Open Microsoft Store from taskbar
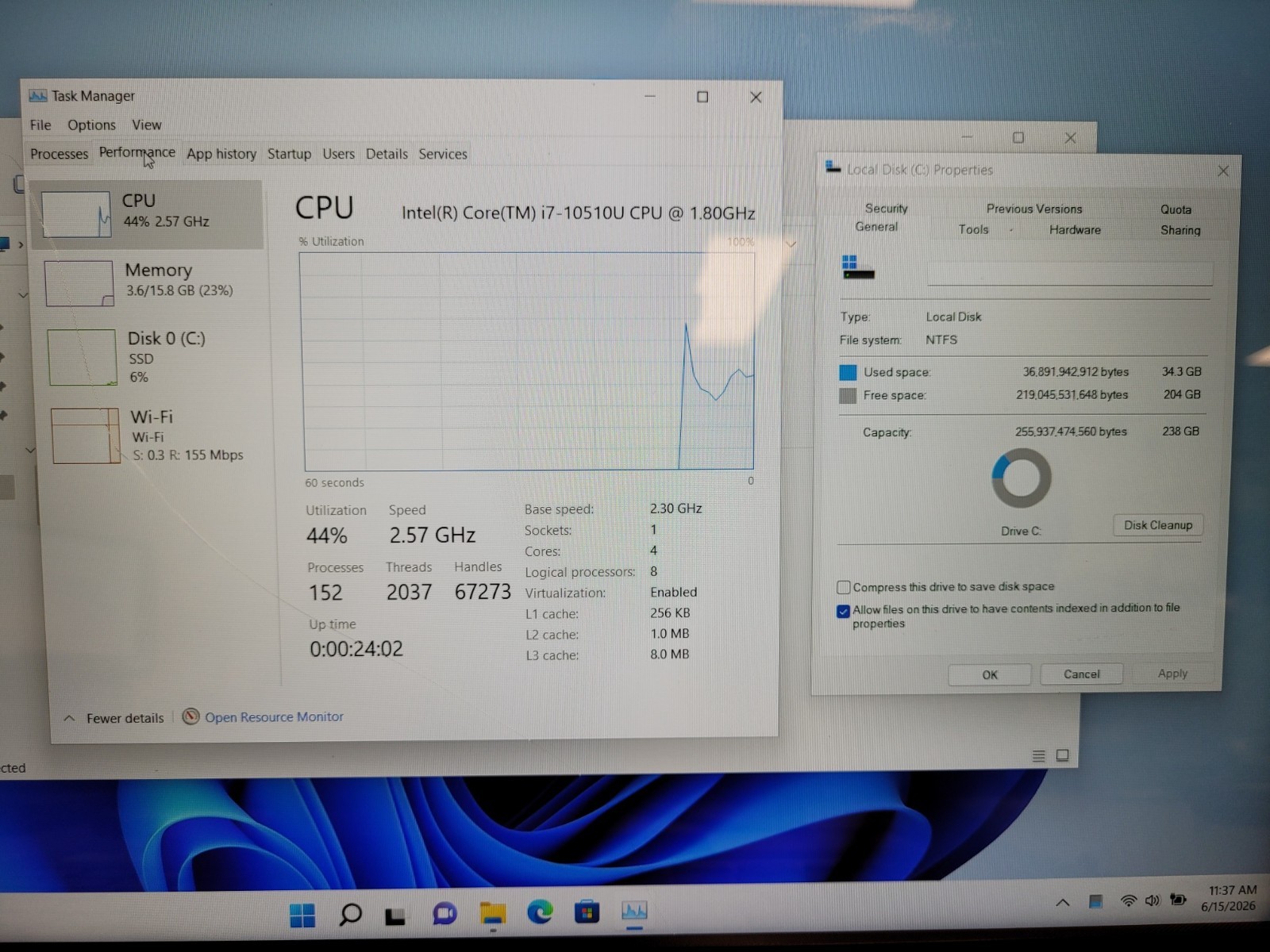Image resolution: width=1270 pixels, height=952 pixels. [x=587, y=912]
